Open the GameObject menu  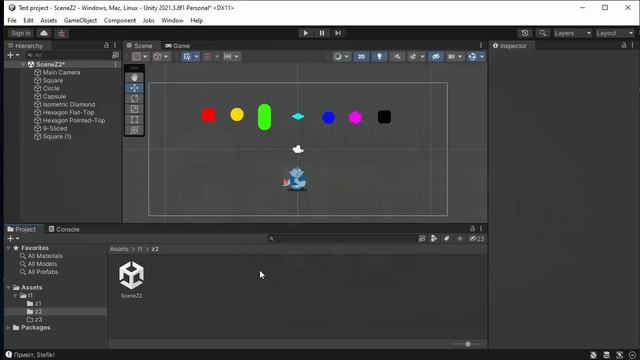point(80,20)
